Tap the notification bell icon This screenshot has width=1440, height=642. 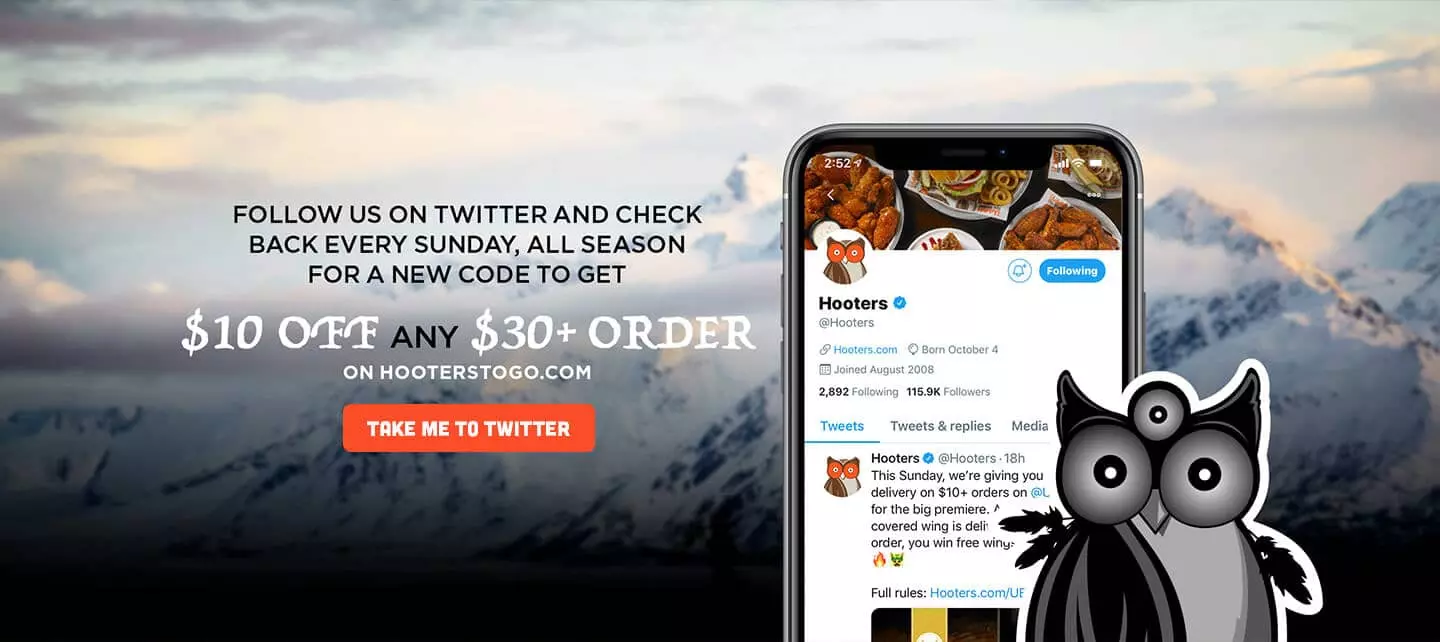[x=1019, y=271]
